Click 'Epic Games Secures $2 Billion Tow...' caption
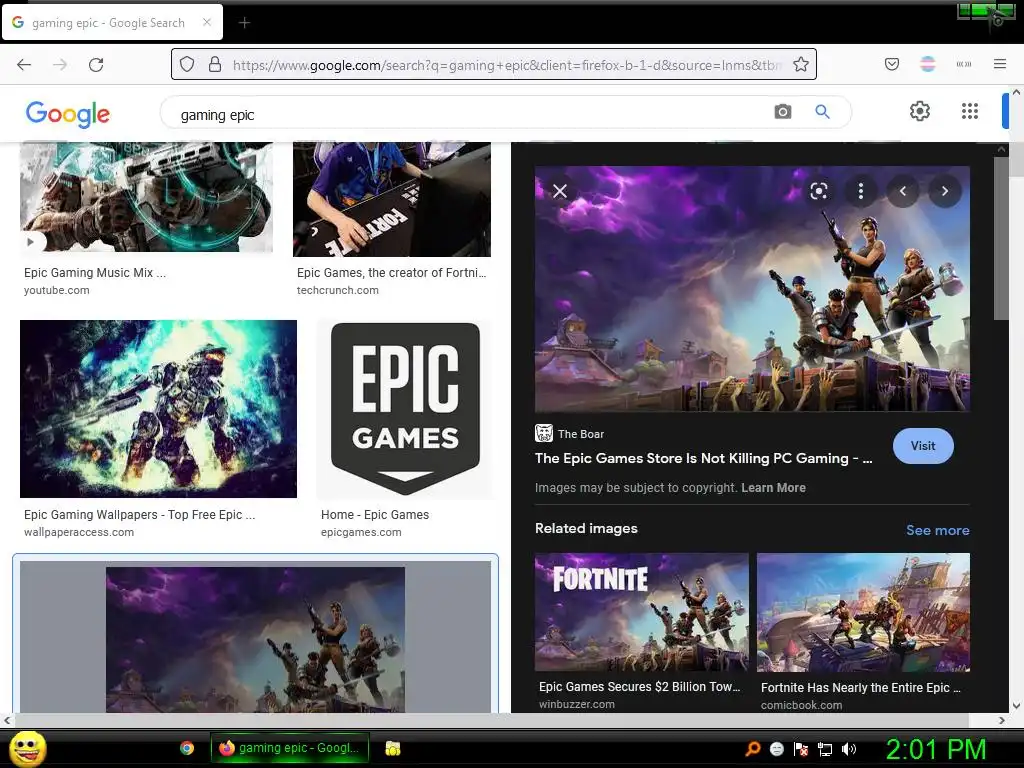 pyautogui.click(x=639, y=687)
